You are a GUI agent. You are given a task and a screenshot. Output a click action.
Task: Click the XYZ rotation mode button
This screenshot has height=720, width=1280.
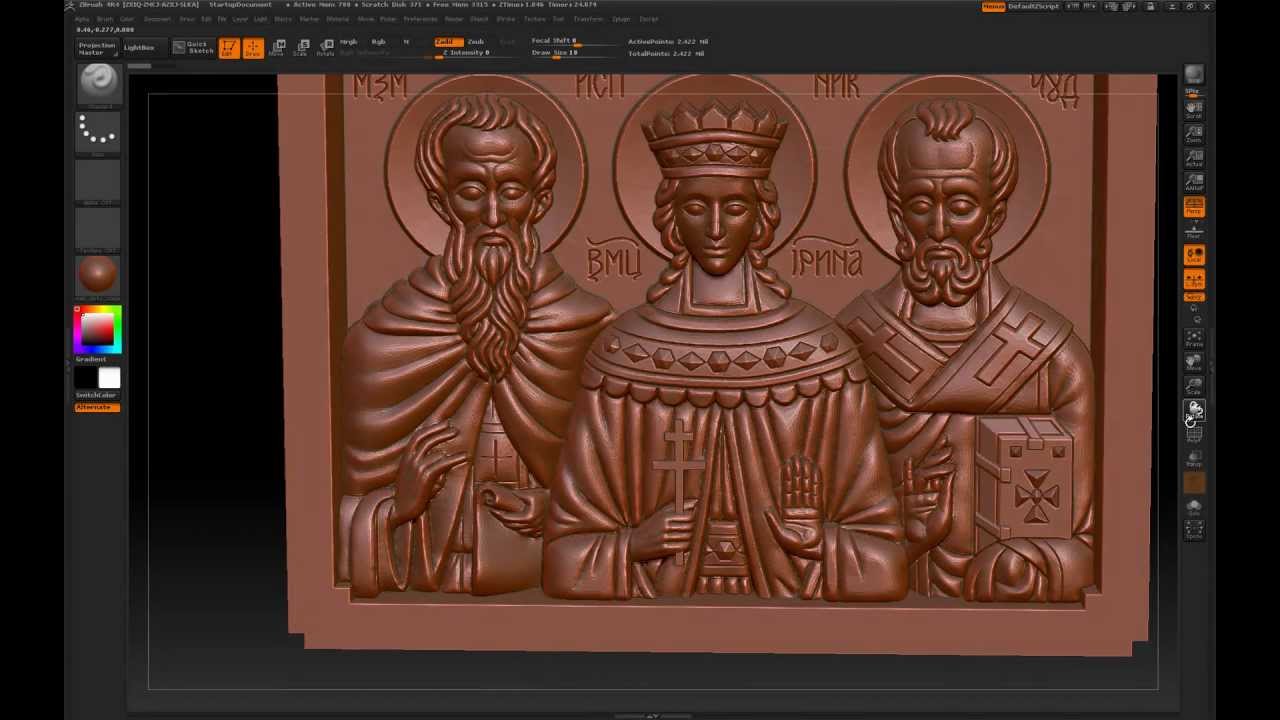click(x=1194, y=296)
